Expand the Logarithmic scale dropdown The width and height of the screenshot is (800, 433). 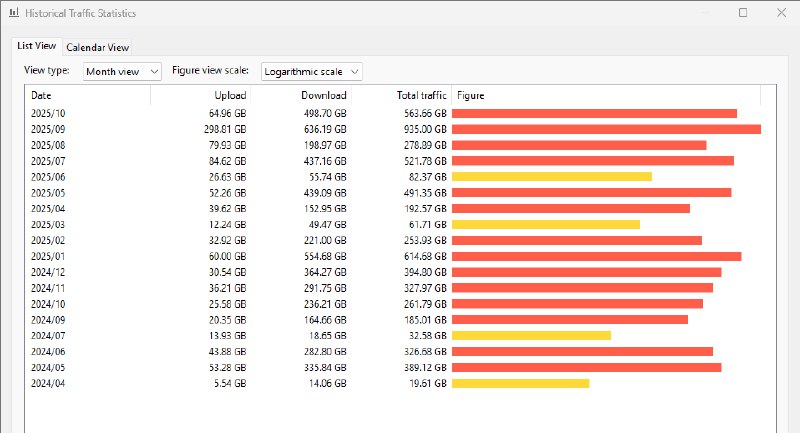click(311, 72)
